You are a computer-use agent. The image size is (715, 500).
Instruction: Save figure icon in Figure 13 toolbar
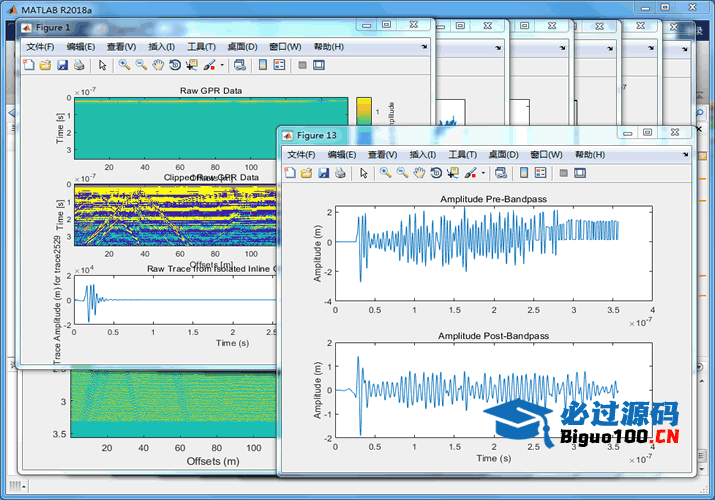tap(323, 173)
